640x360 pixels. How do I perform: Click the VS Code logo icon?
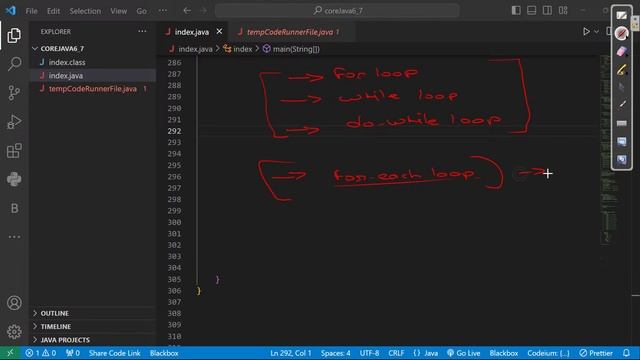click(11, 11)
